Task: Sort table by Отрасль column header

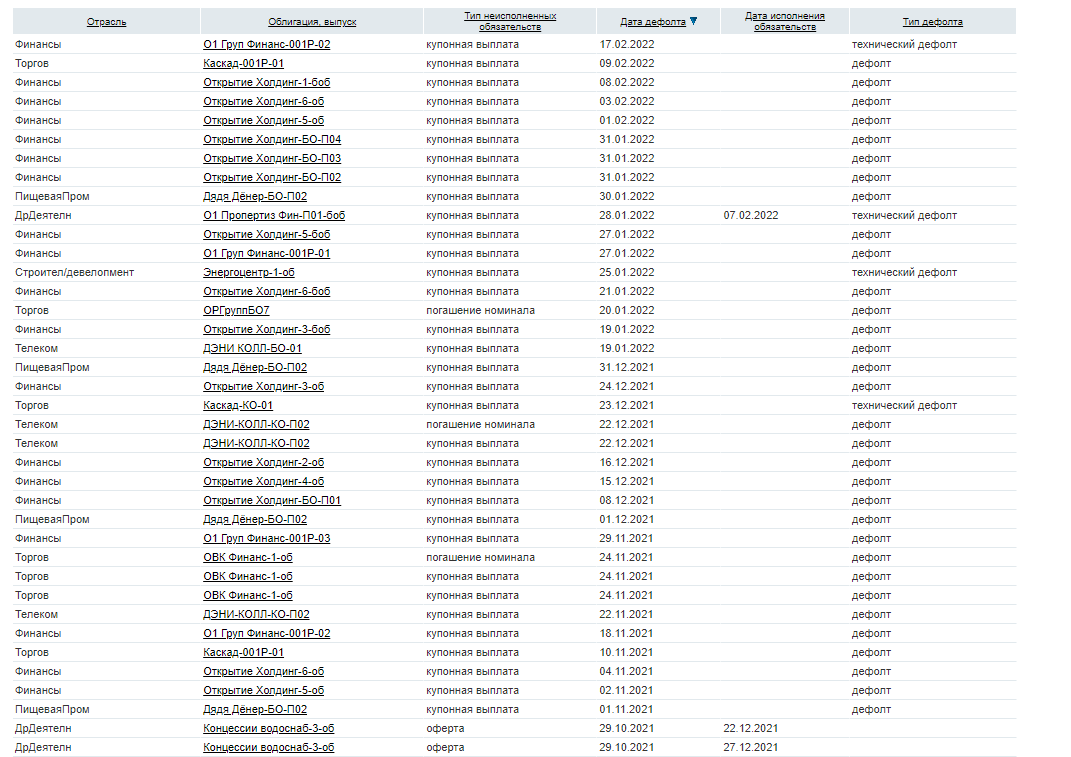Action: pos(107,22)
